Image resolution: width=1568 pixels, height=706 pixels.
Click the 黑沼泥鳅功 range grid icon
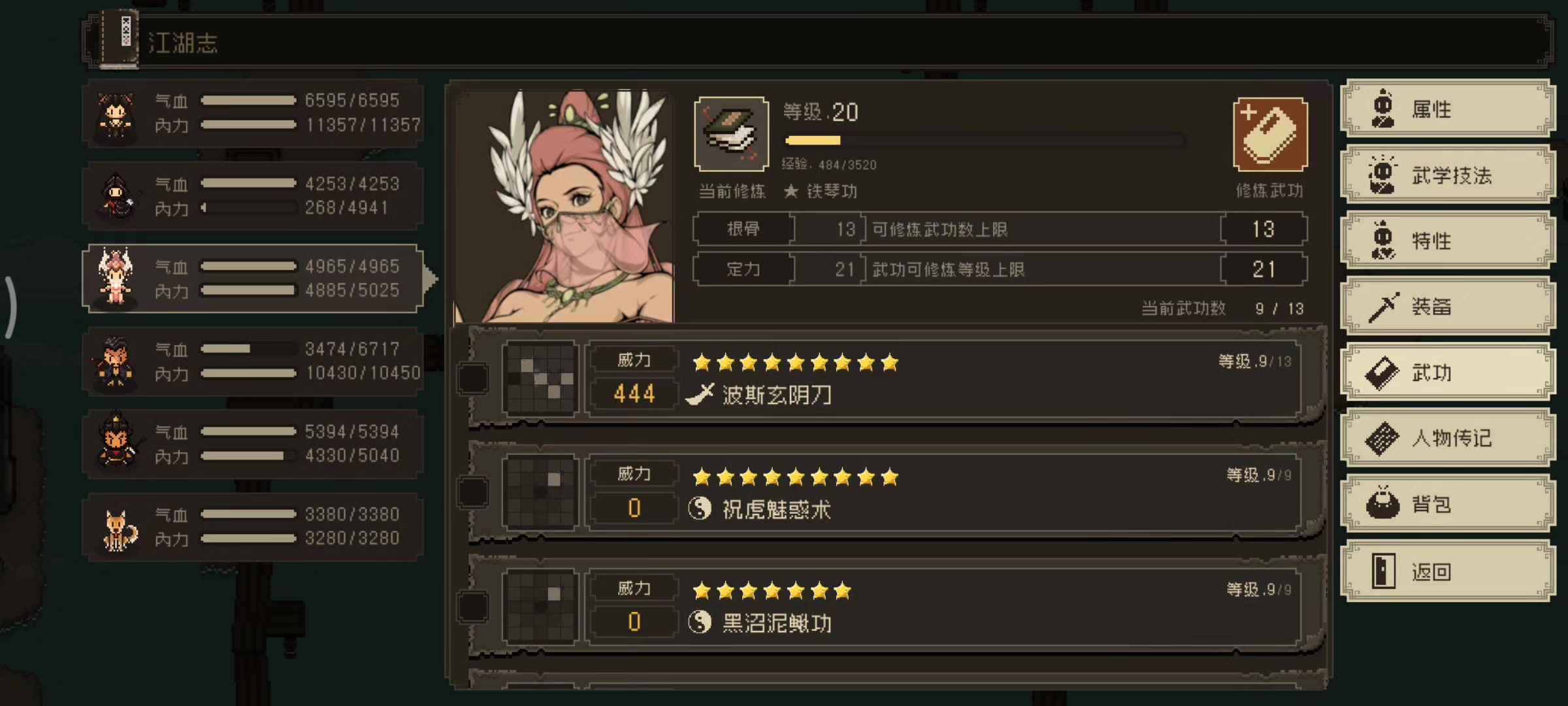click(x=540, y=606)
